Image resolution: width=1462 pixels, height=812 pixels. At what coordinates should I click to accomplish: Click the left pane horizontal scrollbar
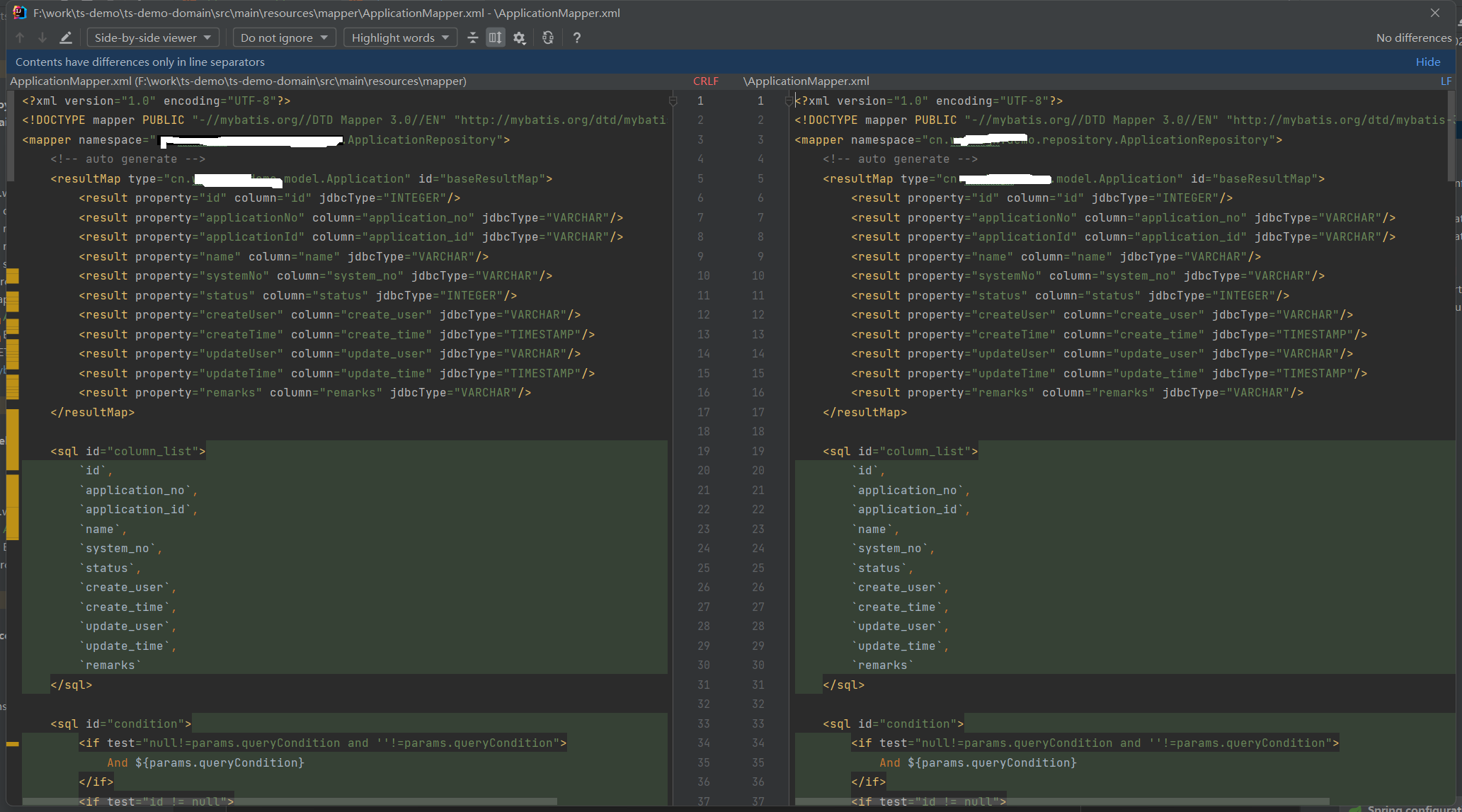[x=290, y=801]
